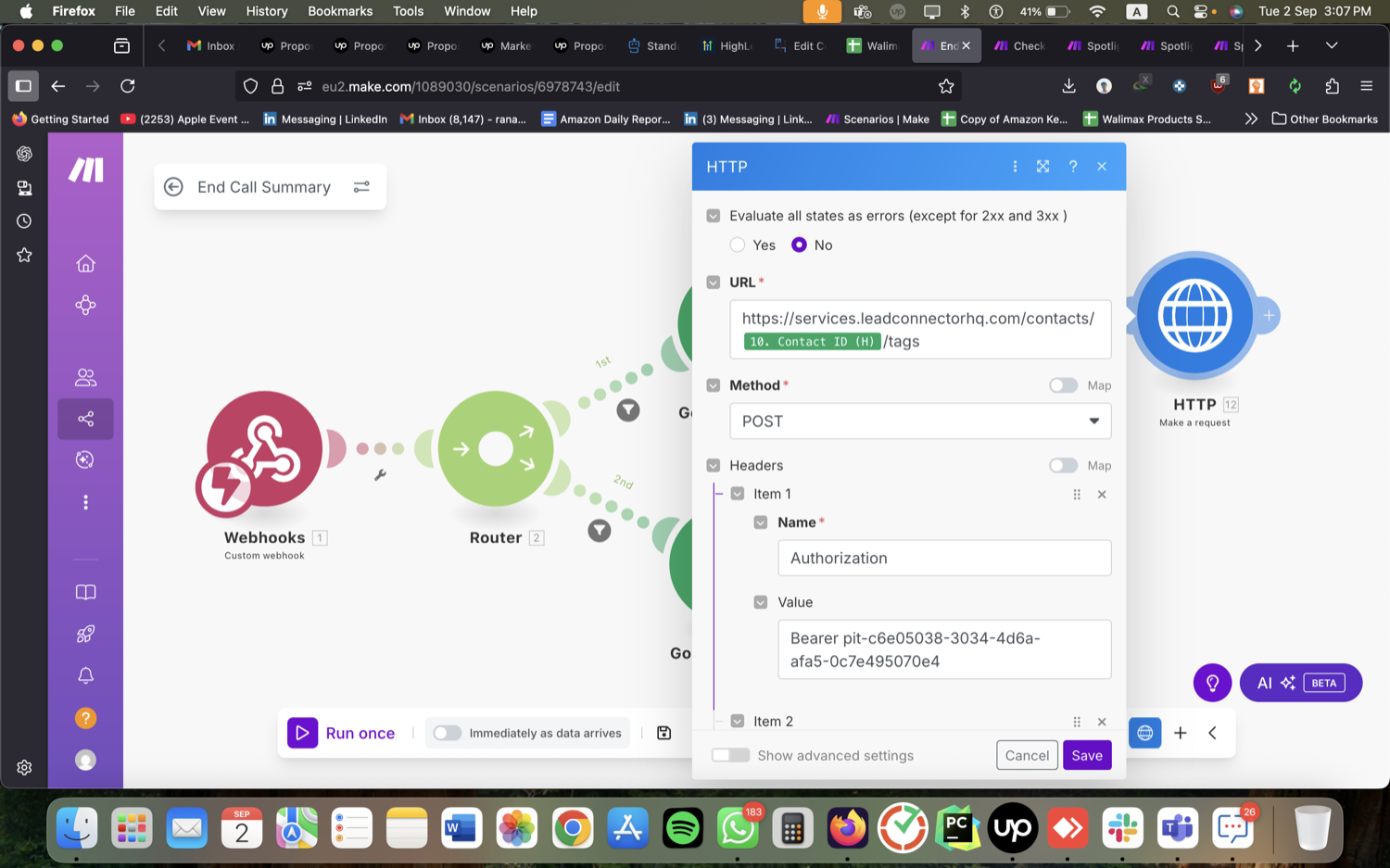Image resolution: width=1390 pixels, height=868 pixels.
Task: Open Scenarios from the Make sidebar
Action: click(85, 419)
